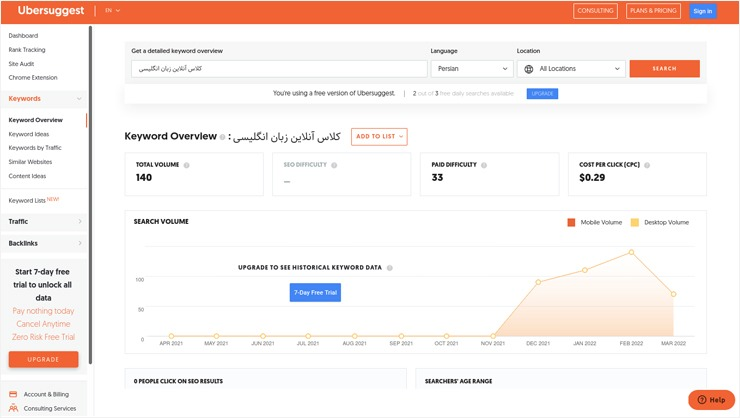Click the DEC 2021 data point
Viewport: 740px width, 418px height.
[538, 282]
